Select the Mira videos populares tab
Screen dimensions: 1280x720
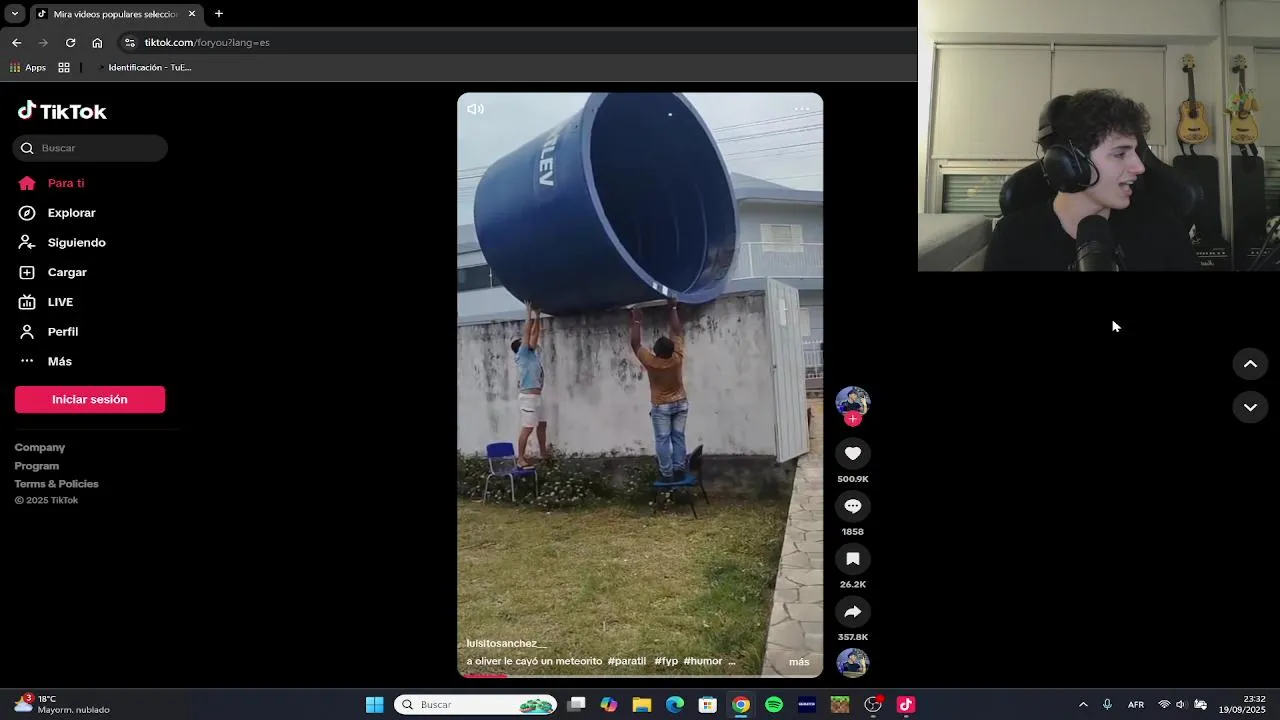click(116, 14)
